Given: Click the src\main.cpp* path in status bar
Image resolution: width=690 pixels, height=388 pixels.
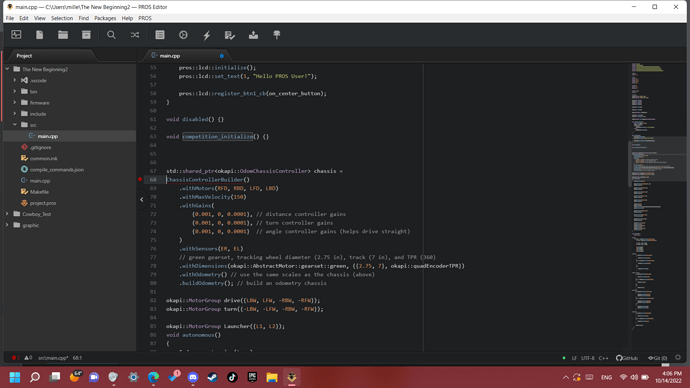Looking at the screenshot, I should tap(53, 358).
